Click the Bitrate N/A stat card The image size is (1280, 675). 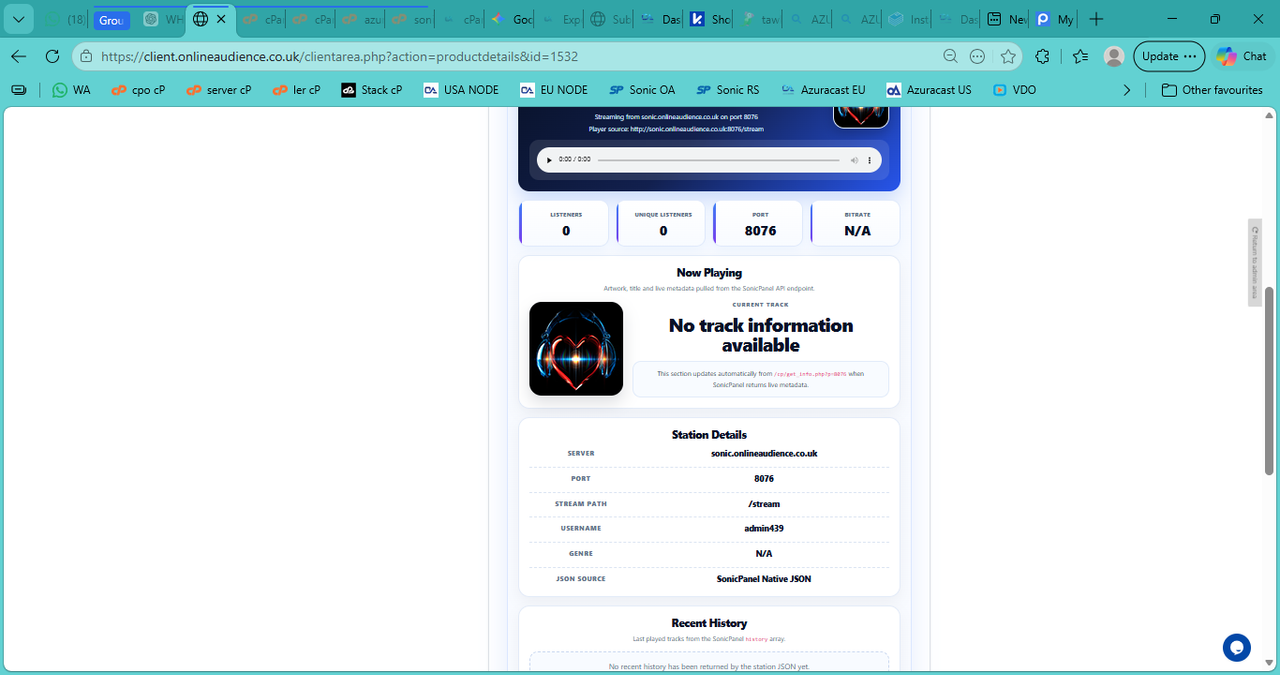(857, 223)
